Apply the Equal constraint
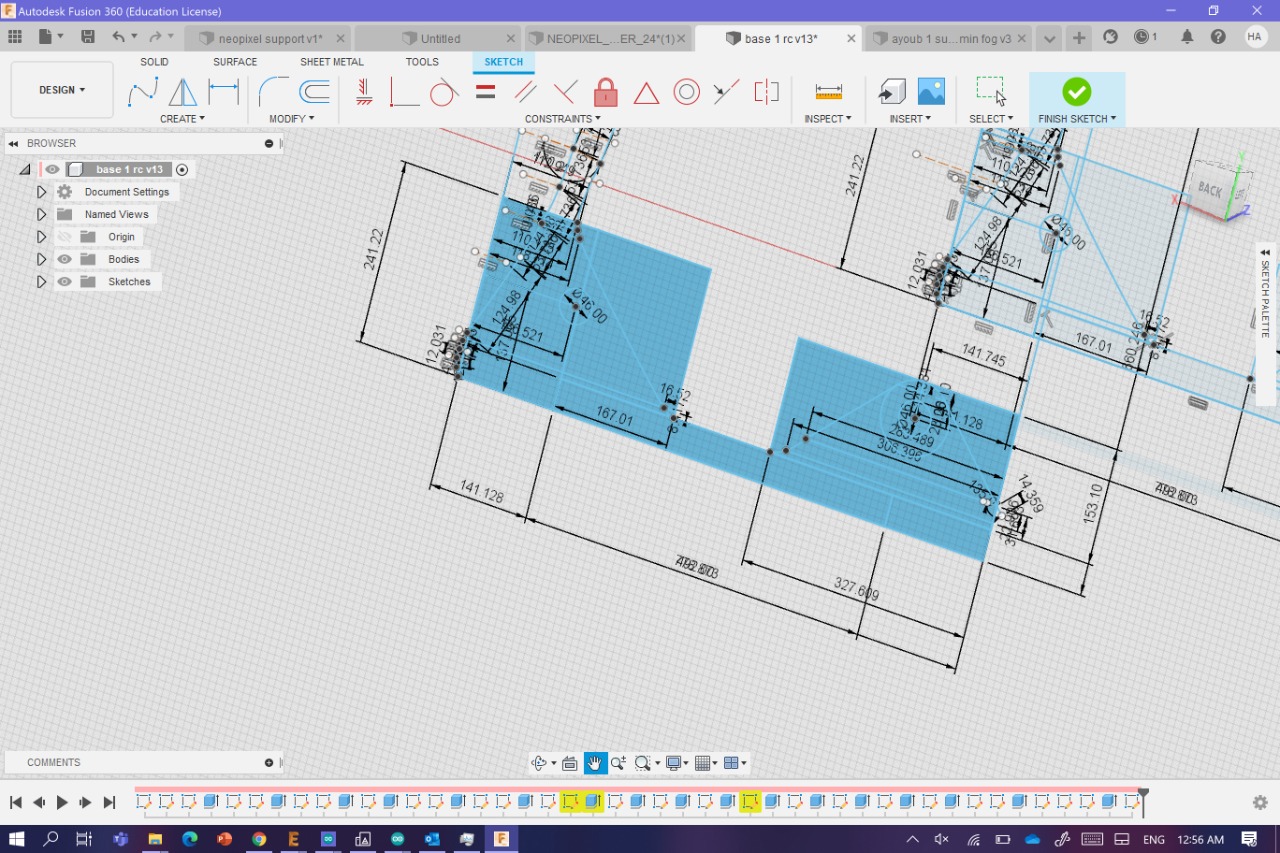1280x853 pixels. [486, 92]
